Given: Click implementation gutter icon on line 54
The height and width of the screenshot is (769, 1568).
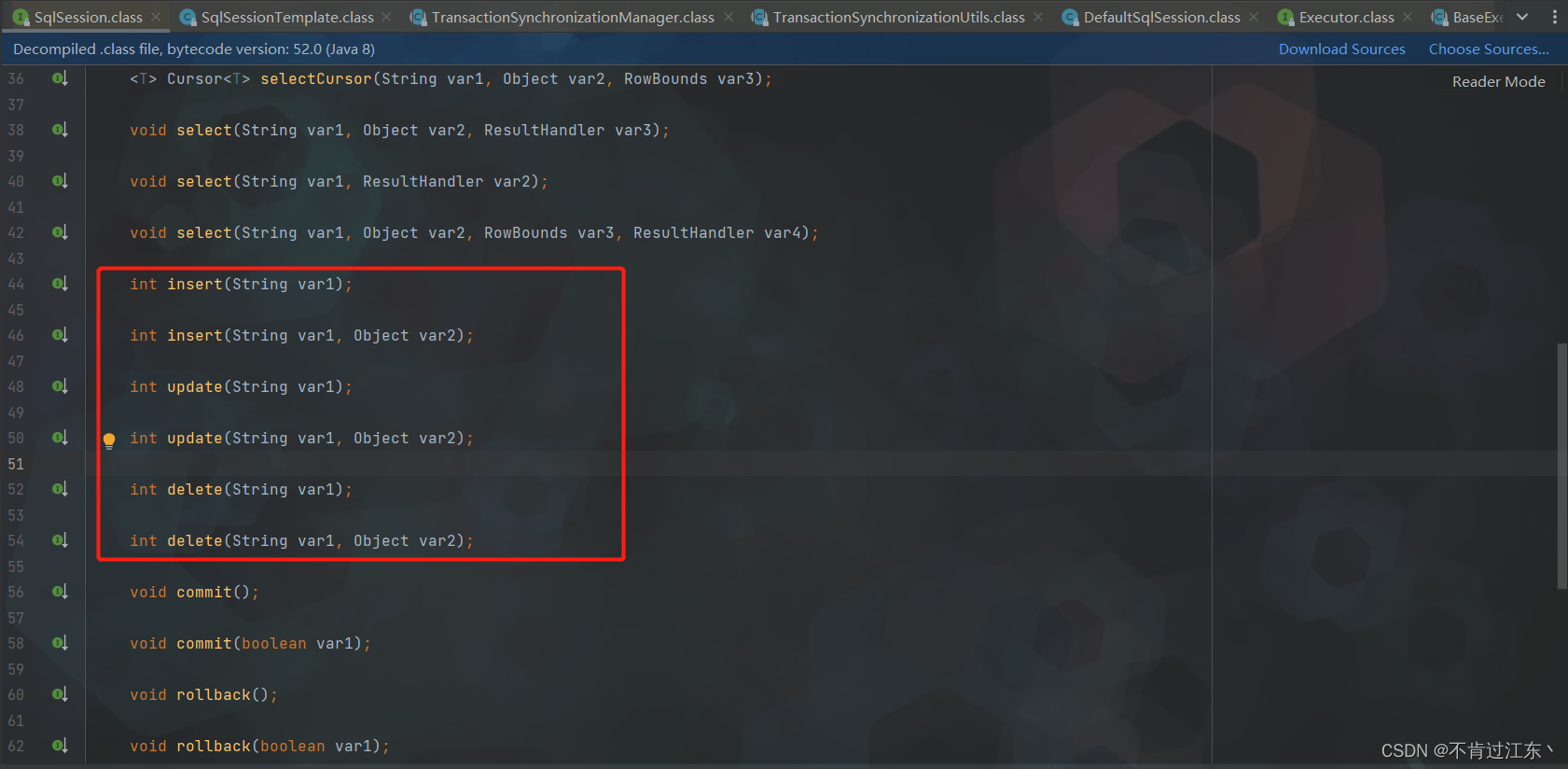Looking at the screenshot, I should click(x=60, y=541).
